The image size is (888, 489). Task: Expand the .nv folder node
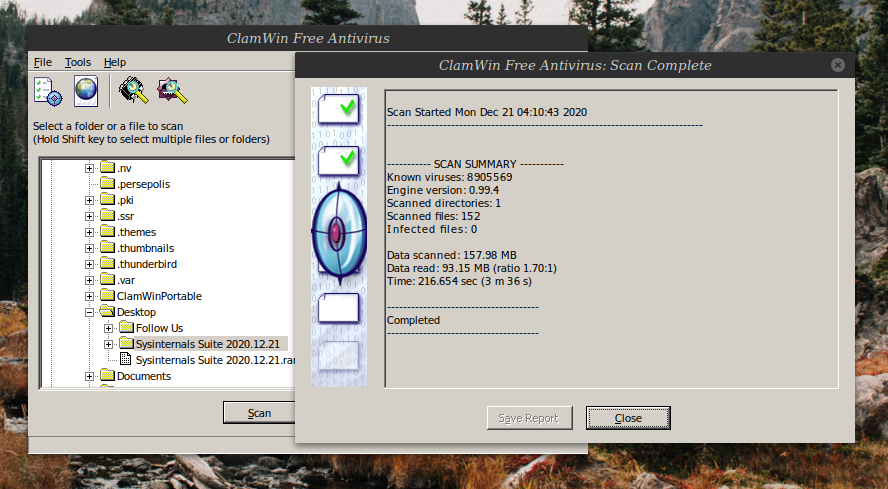click(89, 168)
